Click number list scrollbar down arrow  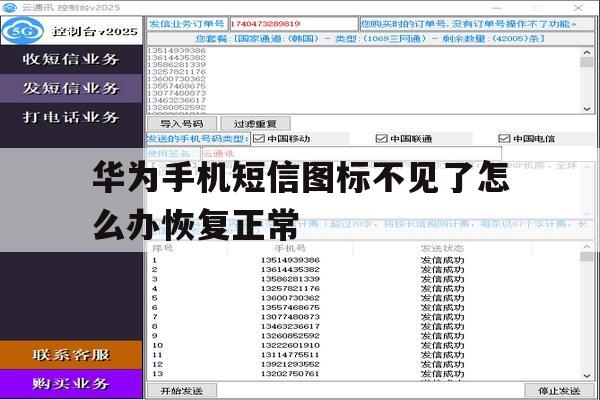pyautogui.click(x=587, y=109)
